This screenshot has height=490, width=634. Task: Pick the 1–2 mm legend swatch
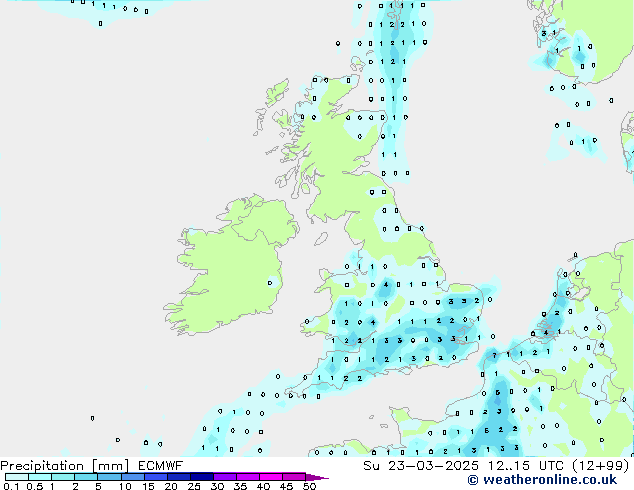point(63,477)
